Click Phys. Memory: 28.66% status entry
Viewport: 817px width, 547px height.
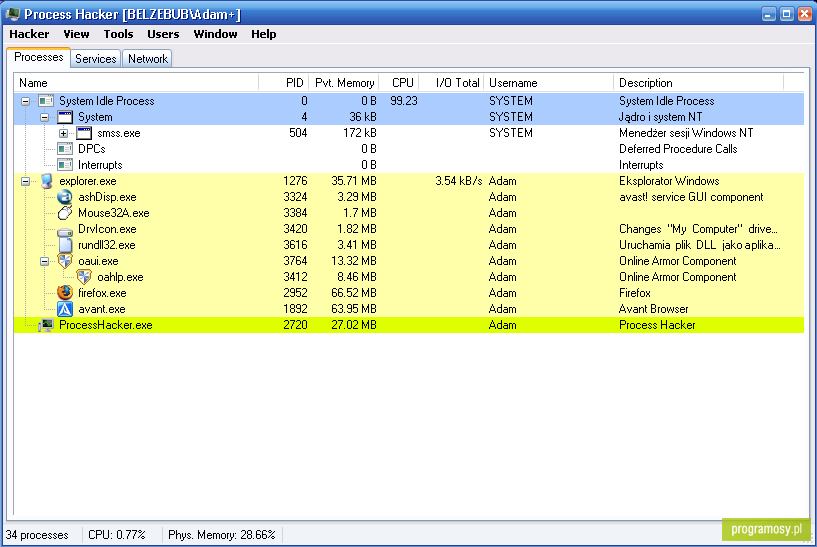coord(221,535)
